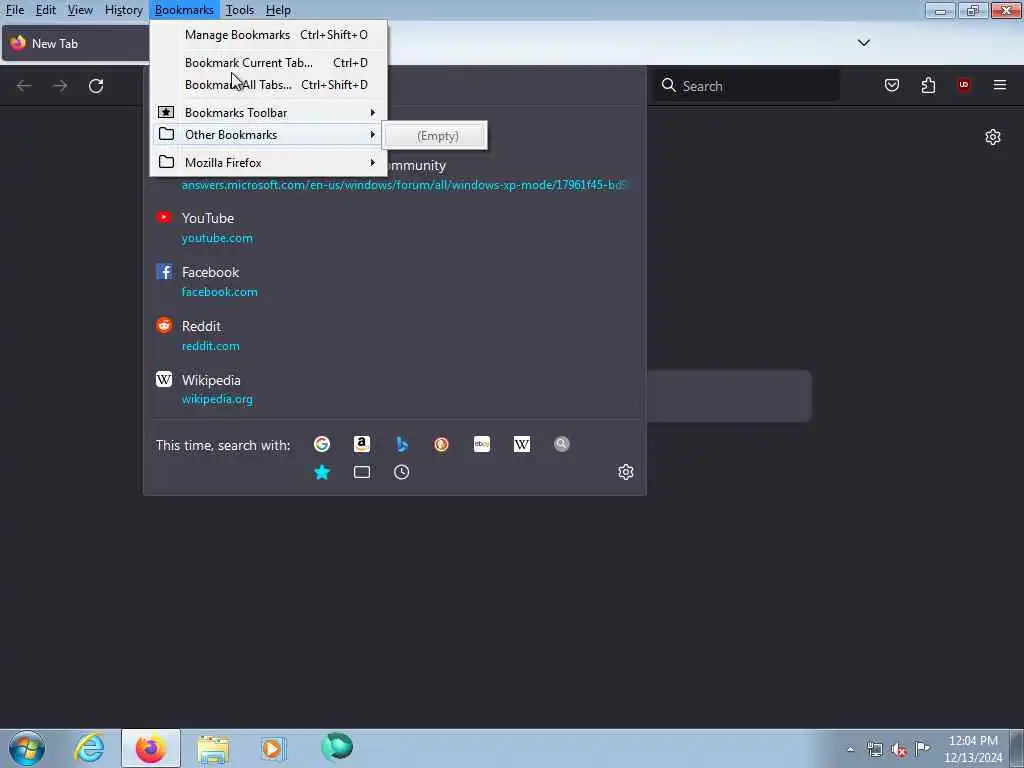Click the Firefox taskbar button
The height and width of the screenshot is (768, 1024).
[151, 748]
